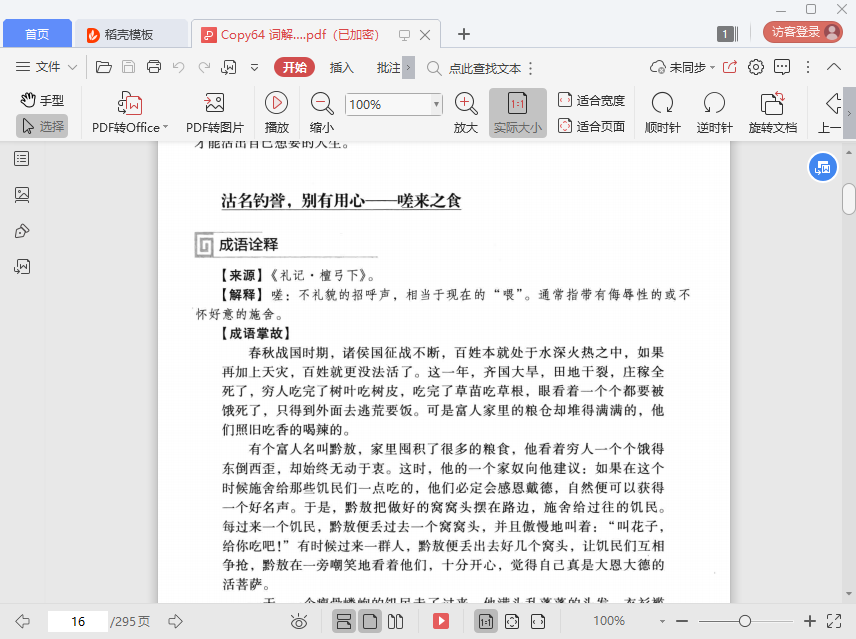Toggle the eye protection mode icon
Image resolution: width=856 pixels, height=639 pixels.
299,622
